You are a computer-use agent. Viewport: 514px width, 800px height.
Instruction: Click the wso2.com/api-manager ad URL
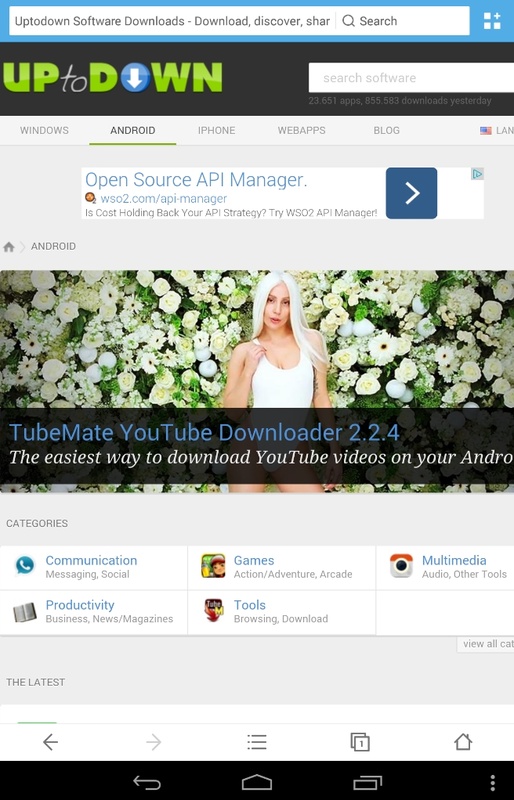(x=163, y=198)
